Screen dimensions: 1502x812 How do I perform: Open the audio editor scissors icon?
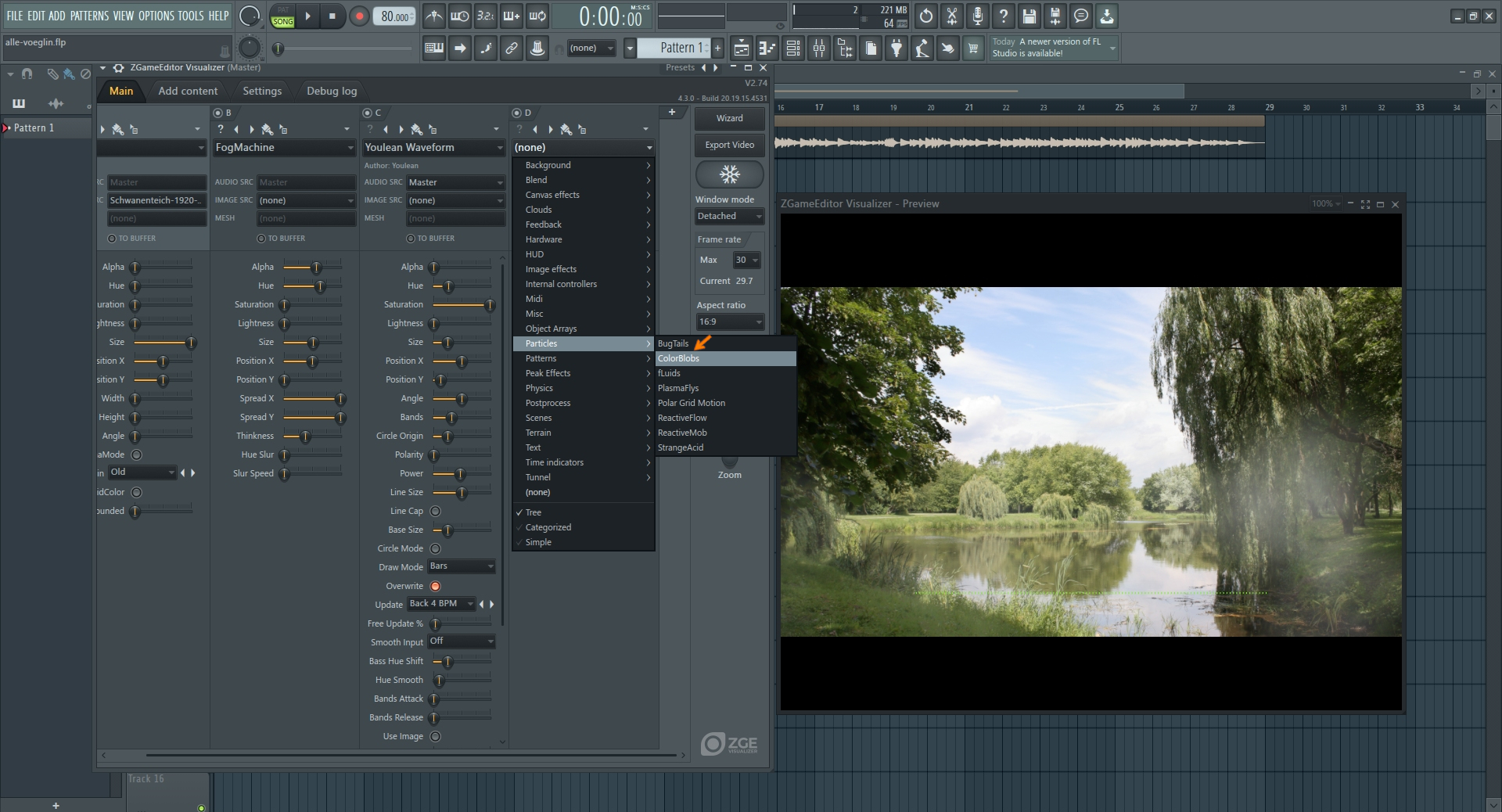coord(952,16)
